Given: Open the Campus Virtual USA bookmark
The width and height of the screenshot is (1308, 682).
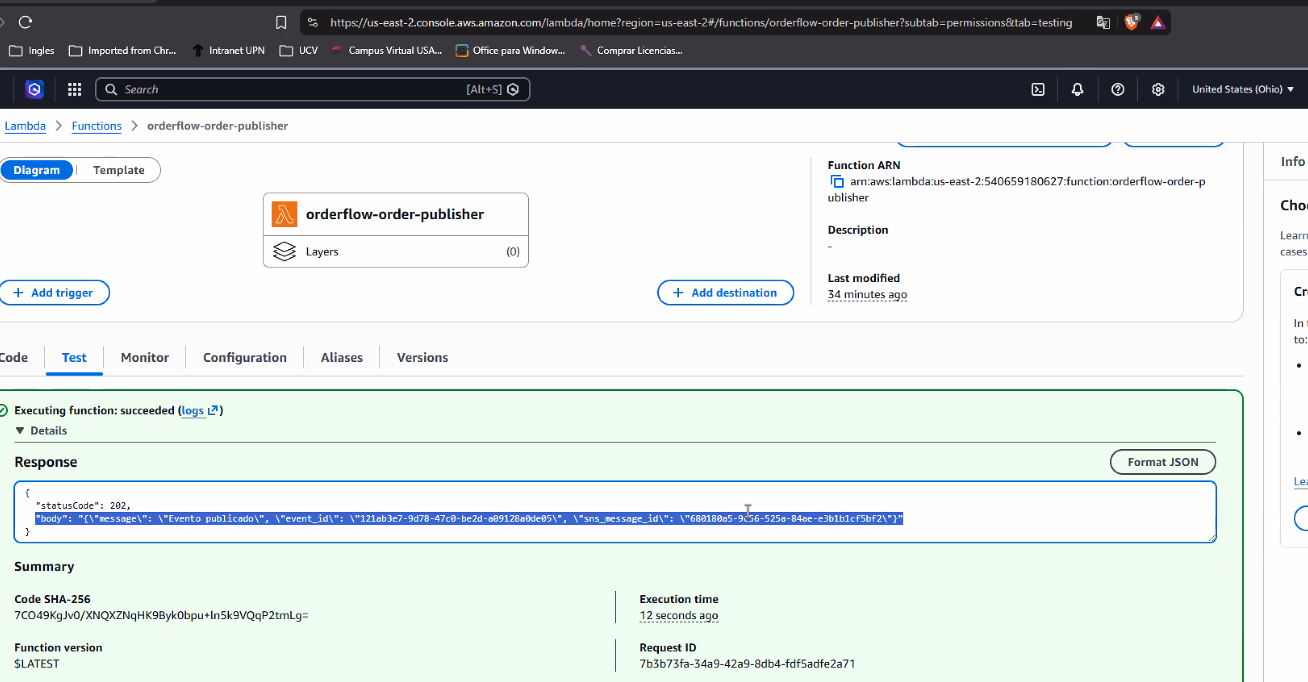Looking at the screenshot, I should (386, 50).
